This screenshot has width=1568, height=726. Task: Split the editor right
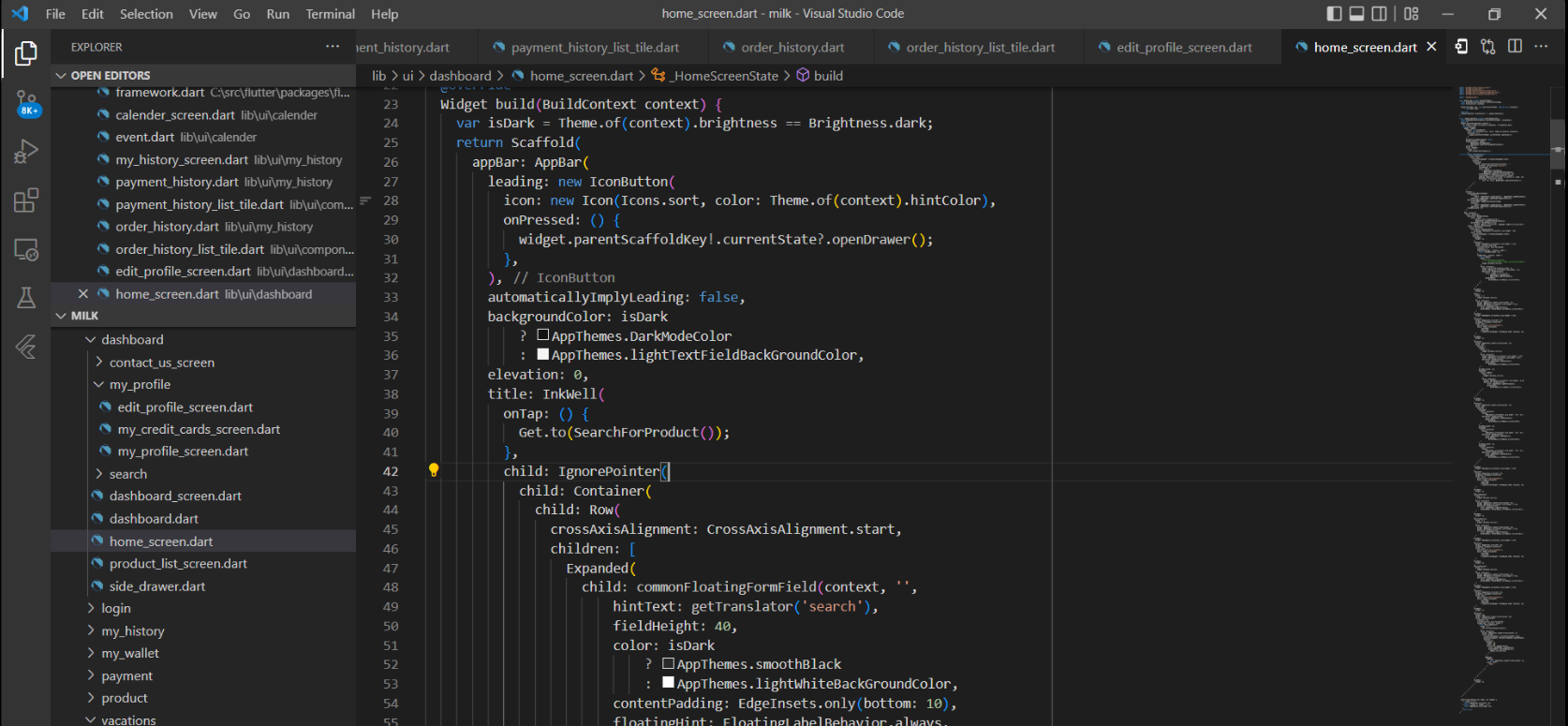click(1515, 46)
